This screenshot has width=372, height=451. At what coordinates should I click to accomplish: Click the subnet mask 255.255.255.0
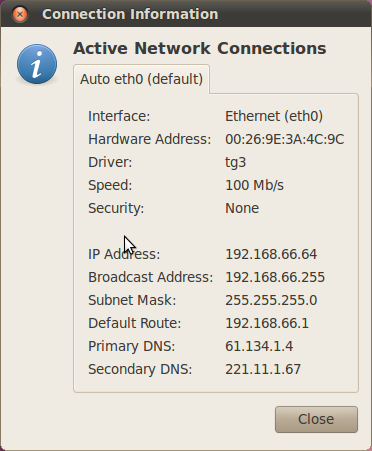tap(271, 300)
